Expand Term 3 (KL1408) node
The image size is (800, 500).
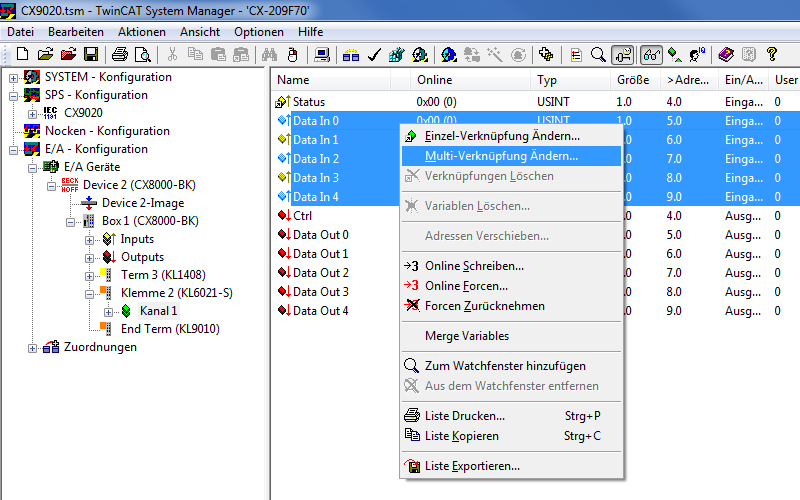[89, 276]
